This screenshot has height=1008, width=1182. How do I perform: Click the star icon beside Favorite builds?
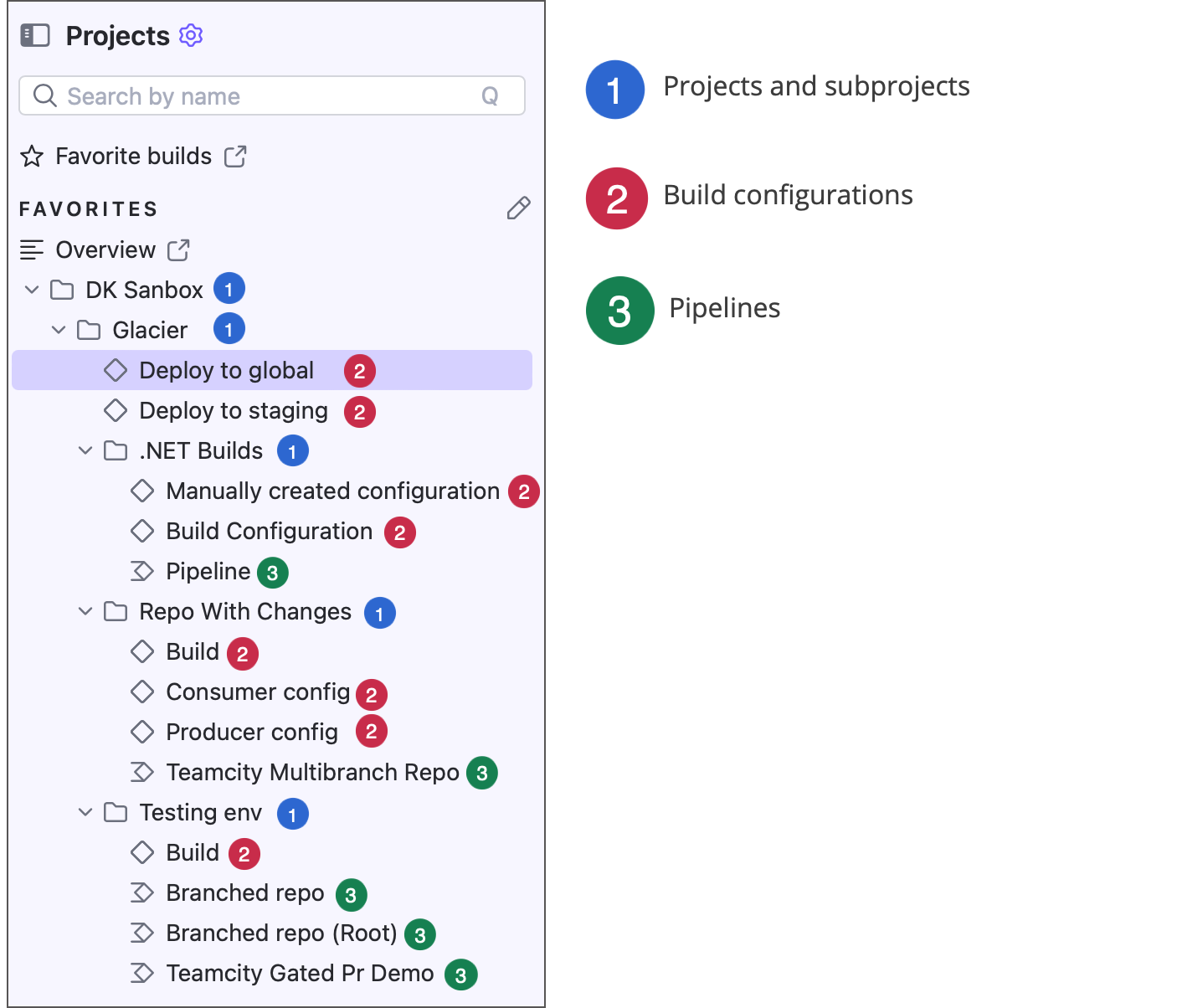[31, 156]
